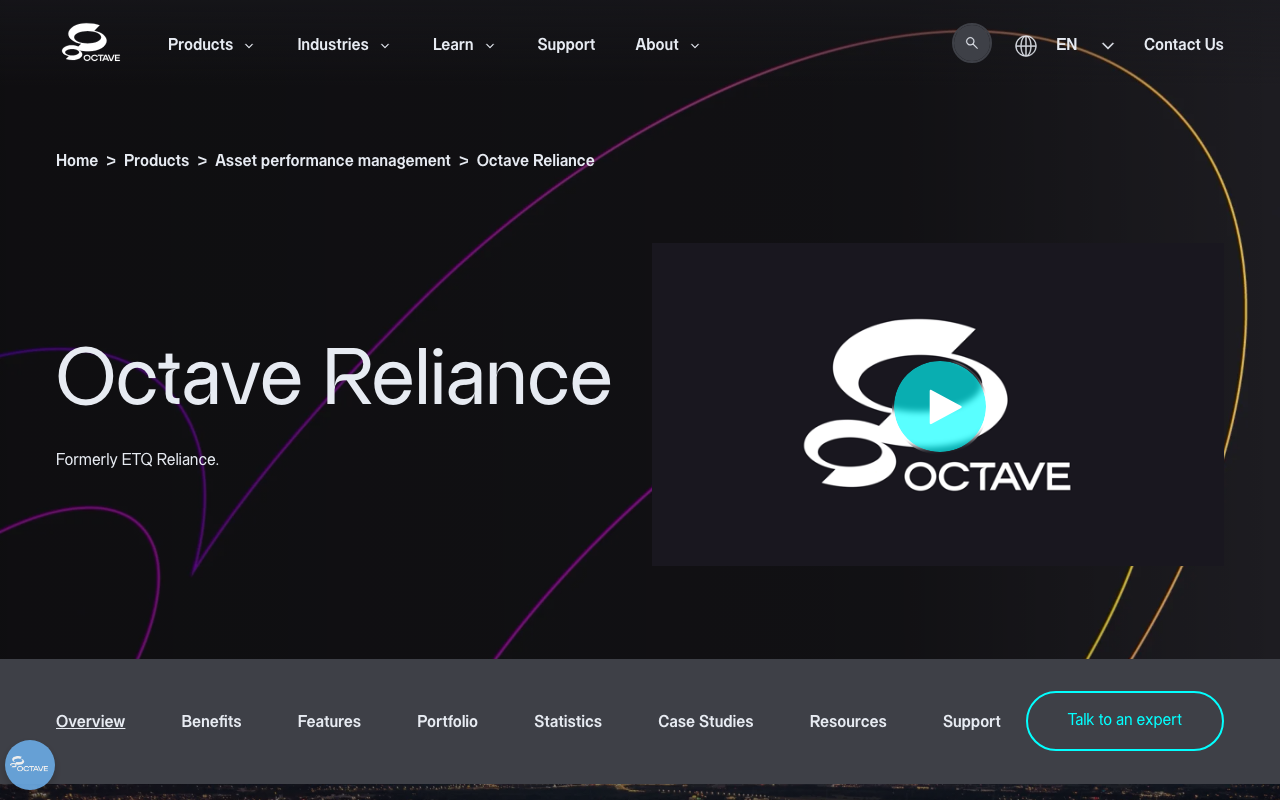Open the Products navigation item
Viewport: 1280px width, 800px height.
pyautogui.click(x=200, y=45)
